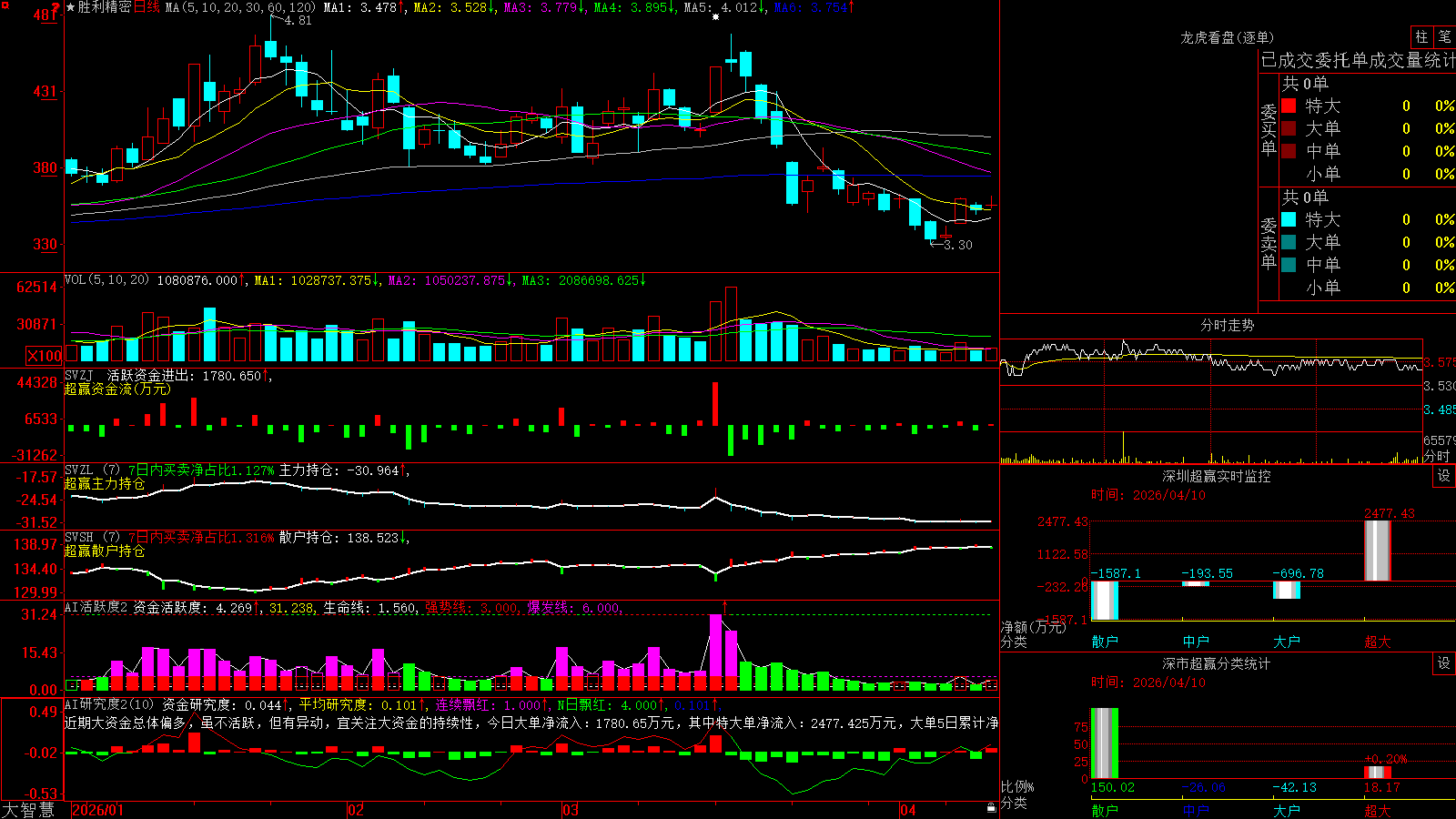Image resolution: width=1456 pixels, height=819 pixels.
Task: Click the white star marker above the candlestick peak
Action: coord(715,16)
